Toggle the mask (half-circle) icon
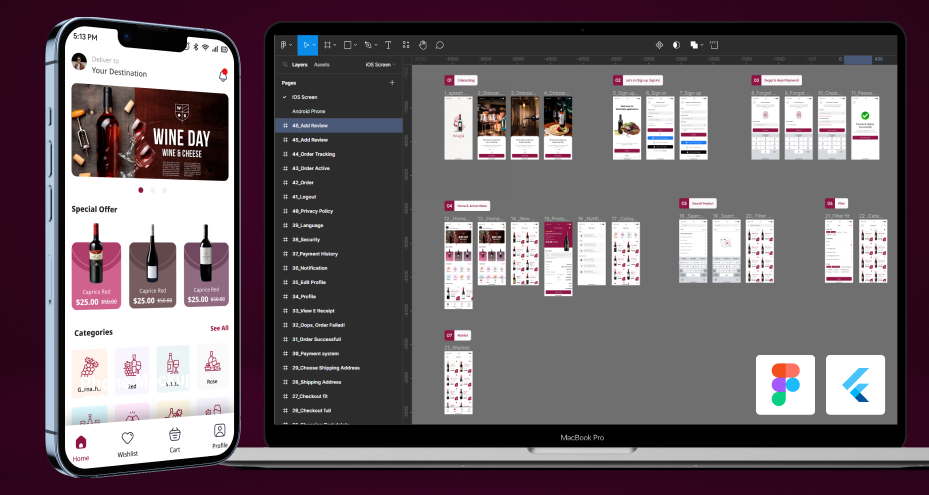This screenshot has height=495, width=929. pyautogui.click(x=676, y=45)
